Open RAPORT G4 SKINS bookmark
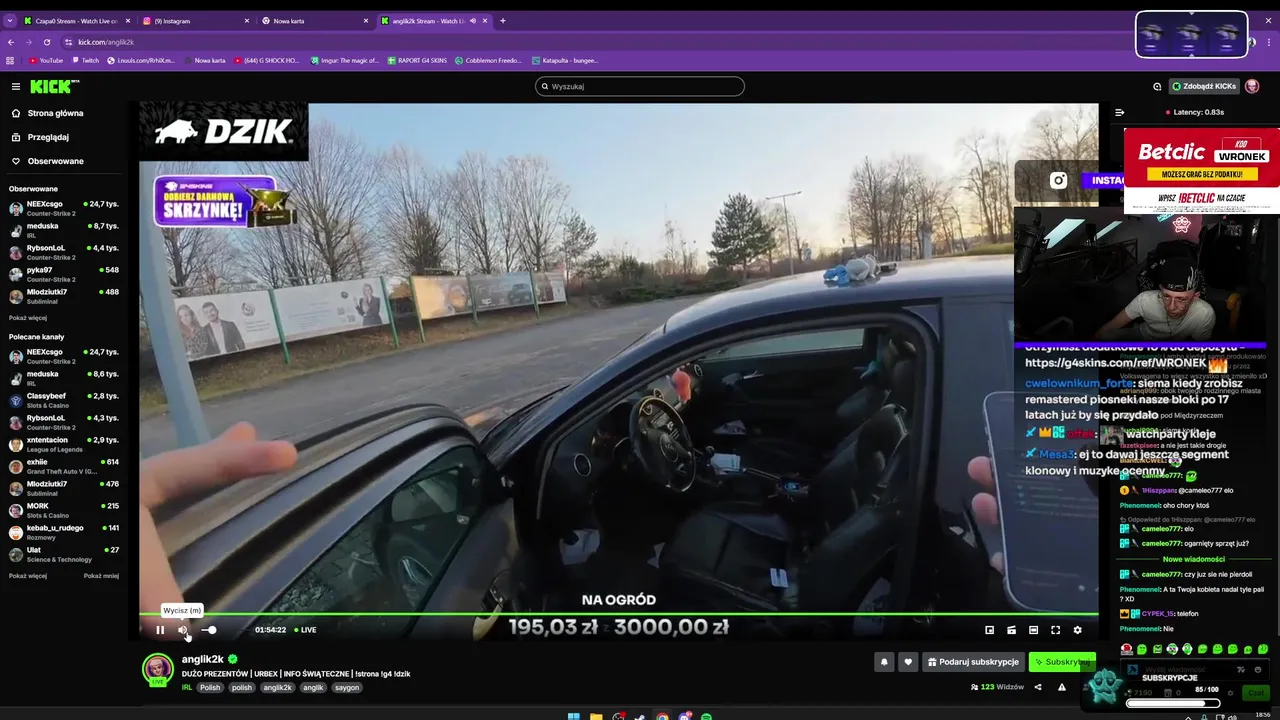 pyautogui.click(x=417, y=61)
